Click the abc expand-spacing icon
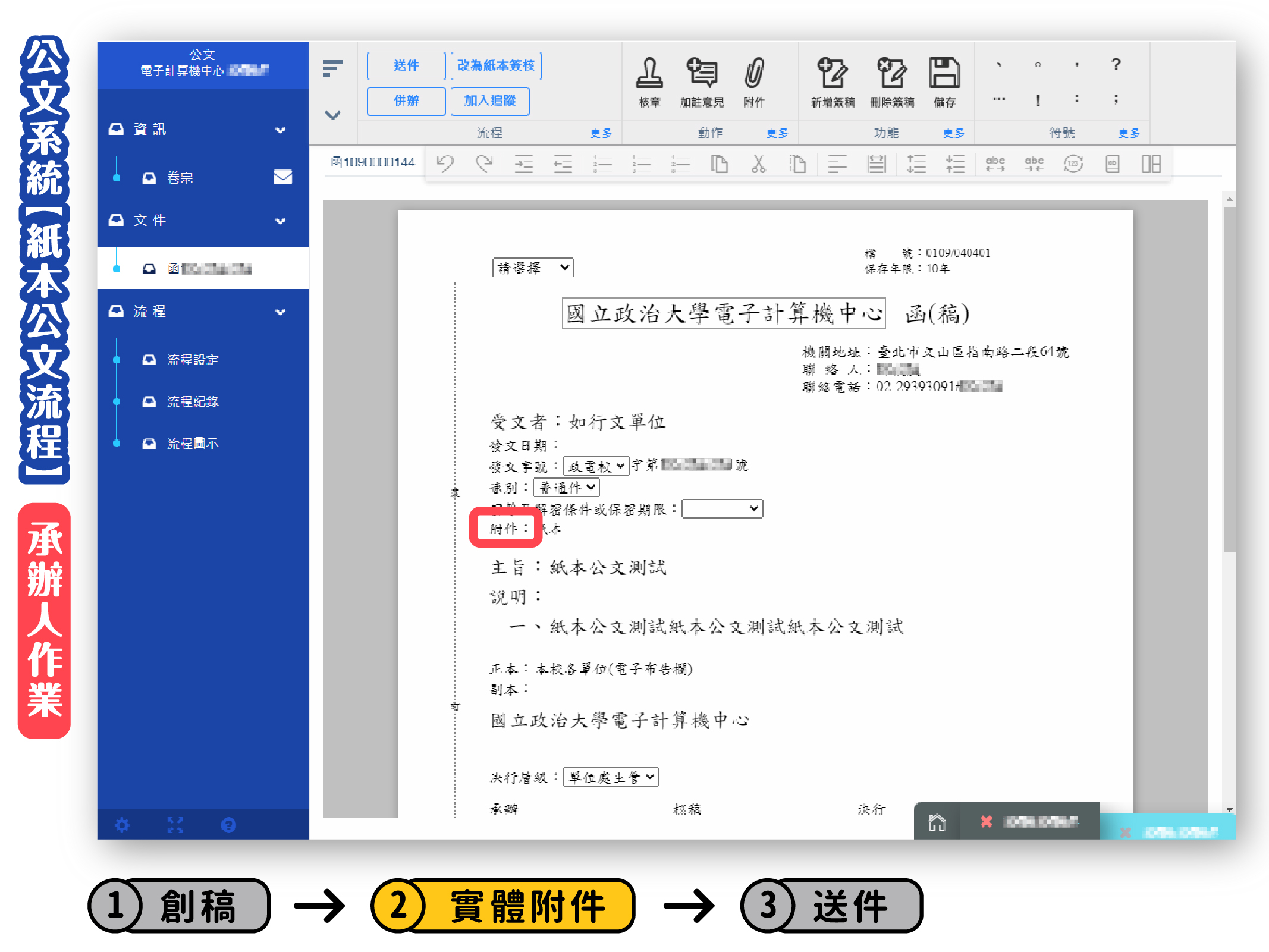The width and height of the screenshot is (1269, 952). click(x=995, y=164)
